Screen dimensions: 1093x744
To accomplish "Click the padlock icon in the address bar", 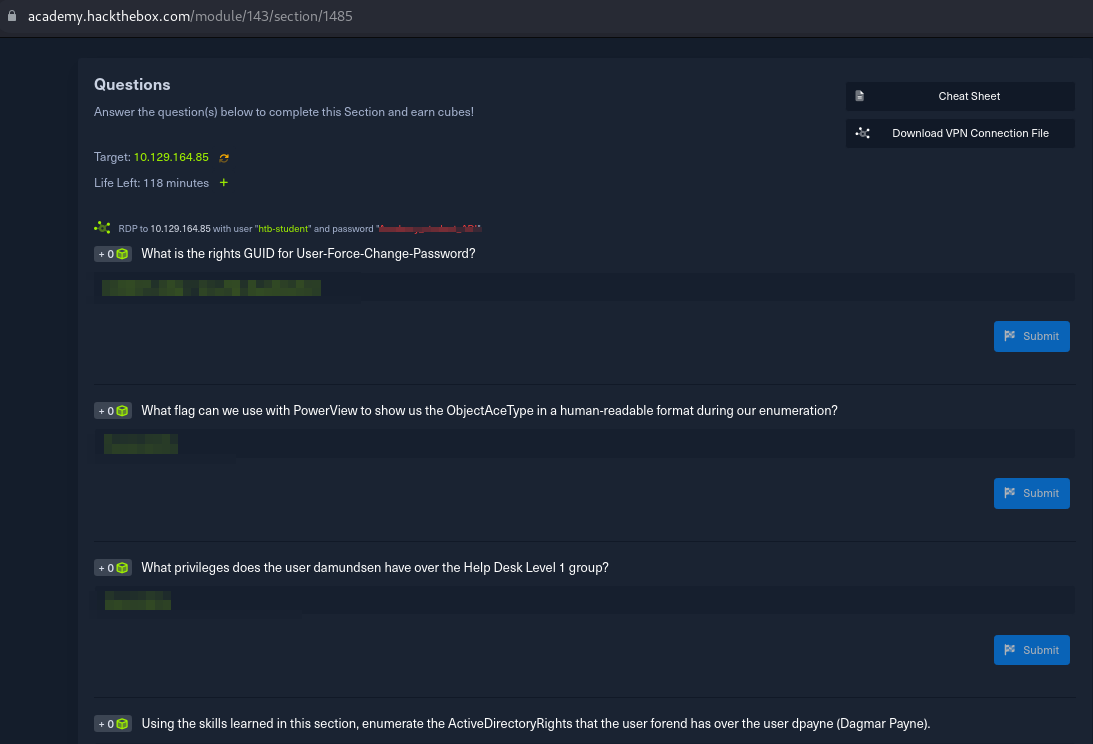I will pos(13,17).
